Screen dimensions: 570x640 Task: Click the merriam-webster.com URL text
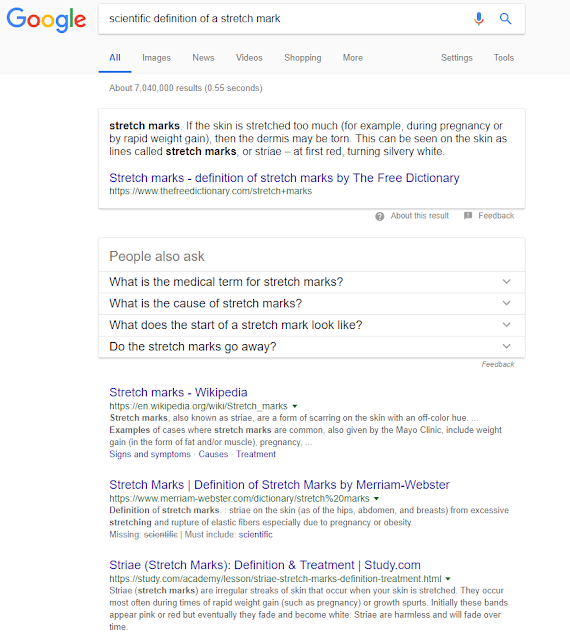point(239,498)
